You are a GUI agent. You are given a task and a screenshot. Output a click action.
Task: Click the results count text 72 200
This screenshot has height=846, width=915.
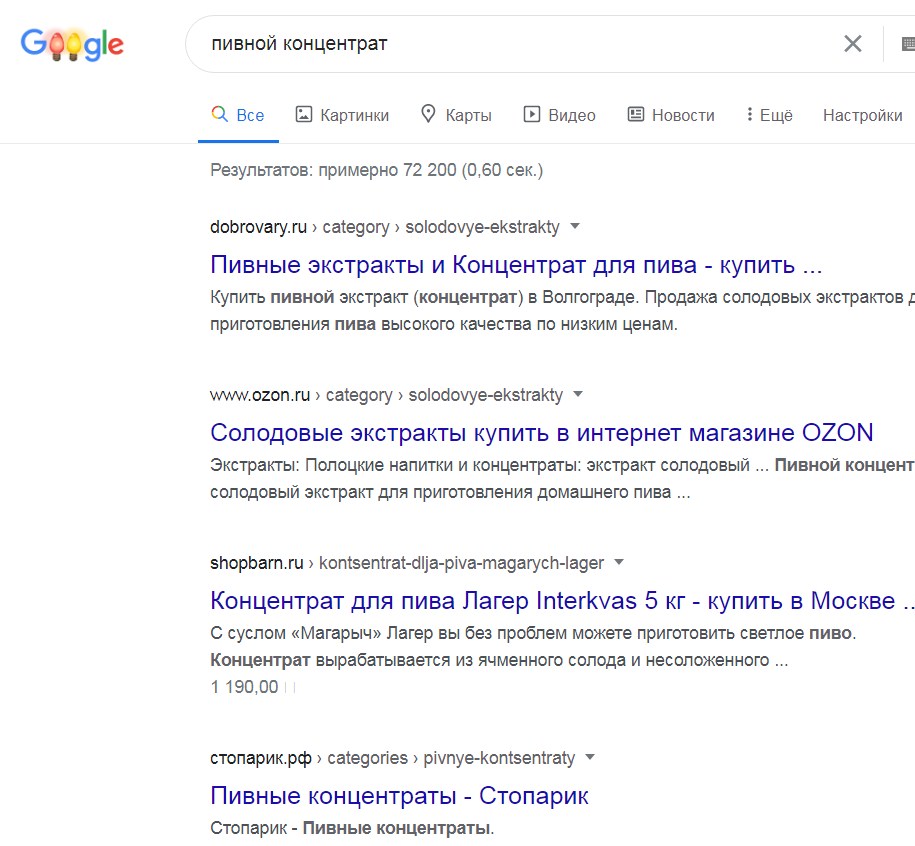click(376, 170)
